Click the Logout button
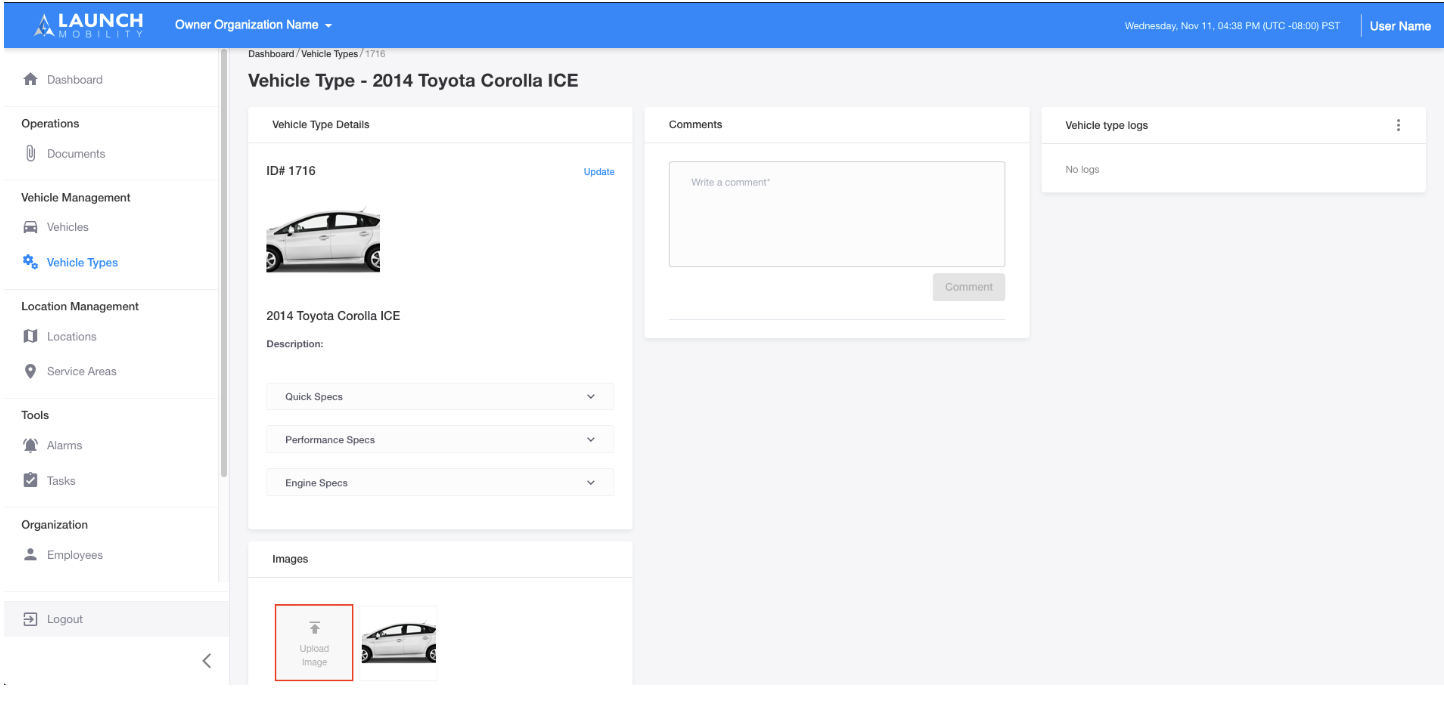Image resolution: width=1444 pixels, height=710 pixels. coord(116,619)
